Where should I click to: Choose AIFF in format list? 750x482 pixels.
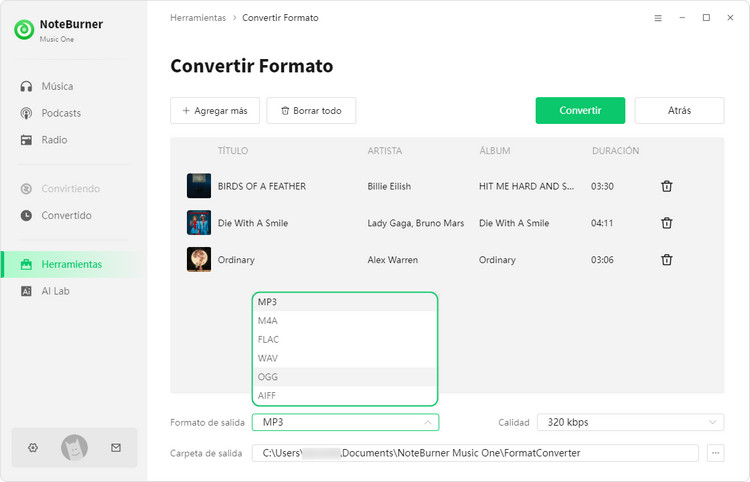click(x=345, y=395)
